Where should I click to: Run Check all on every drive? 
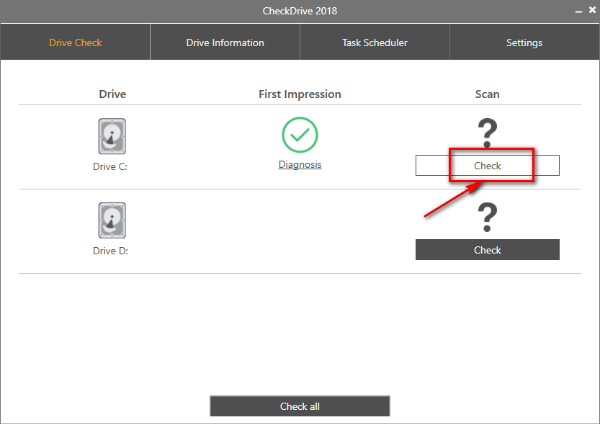(300, 406)
